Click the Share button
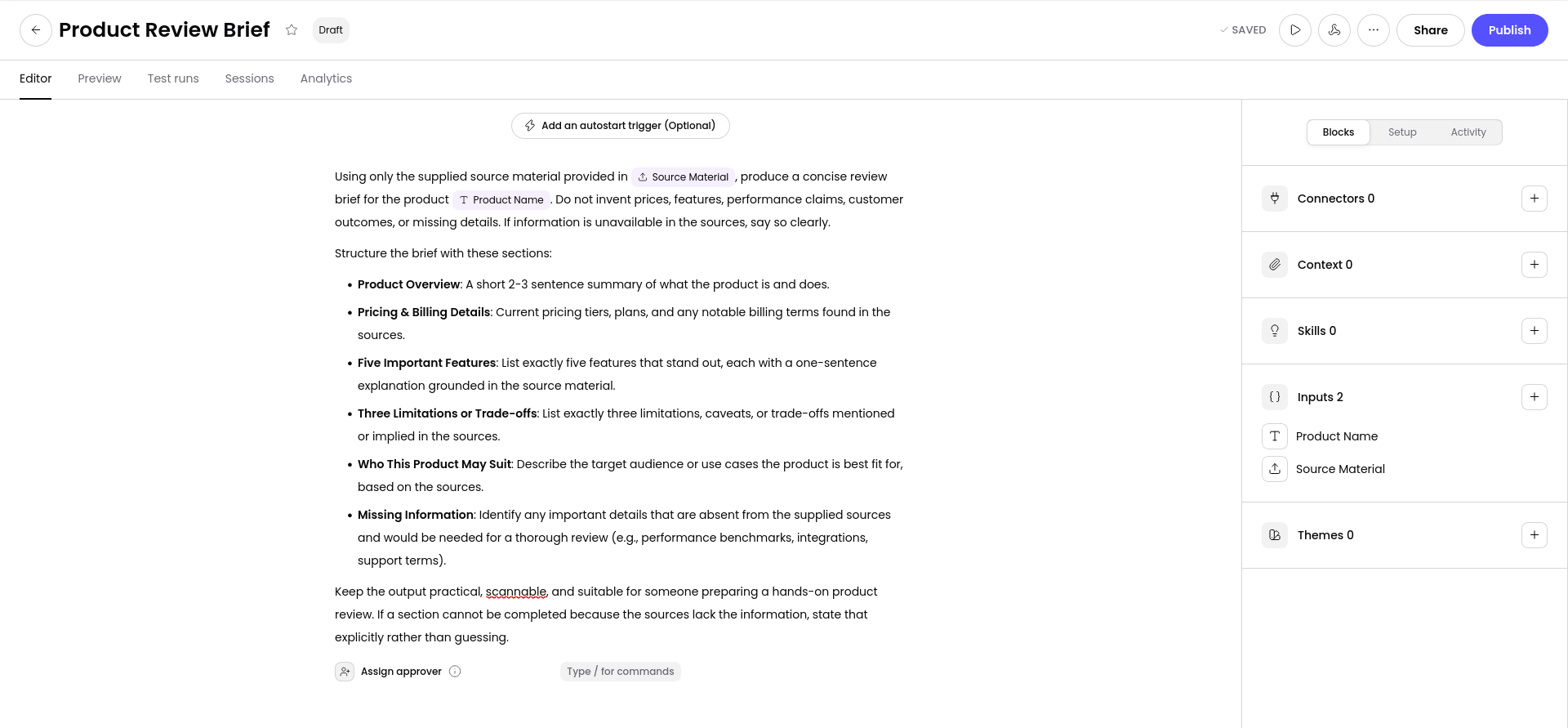Image resolution: width=1568 pixels, height=728 pixels. 1431,30
